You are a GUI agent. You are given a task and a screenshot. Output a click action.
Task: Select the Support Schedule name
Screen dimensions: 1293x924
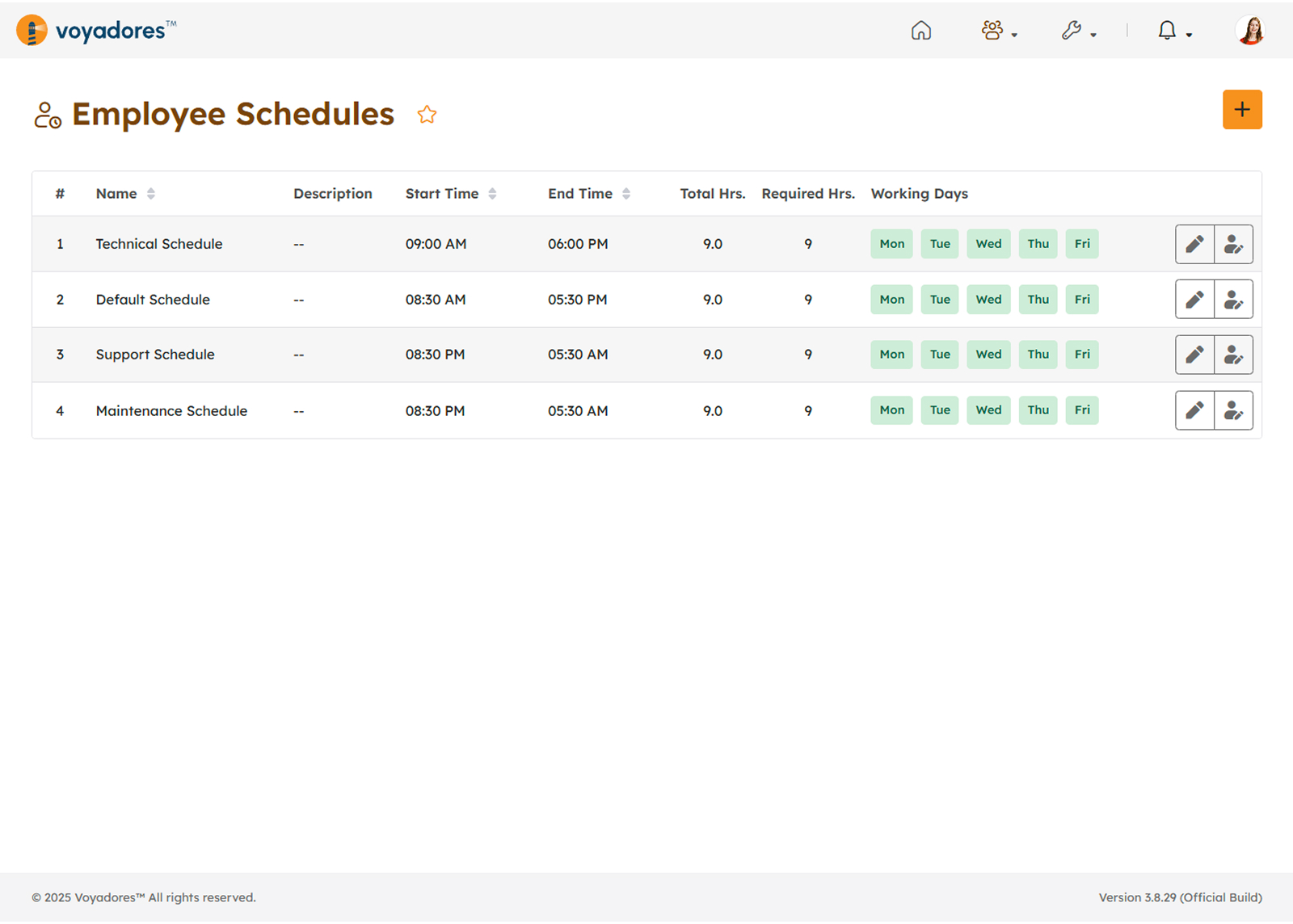[155, 355]
